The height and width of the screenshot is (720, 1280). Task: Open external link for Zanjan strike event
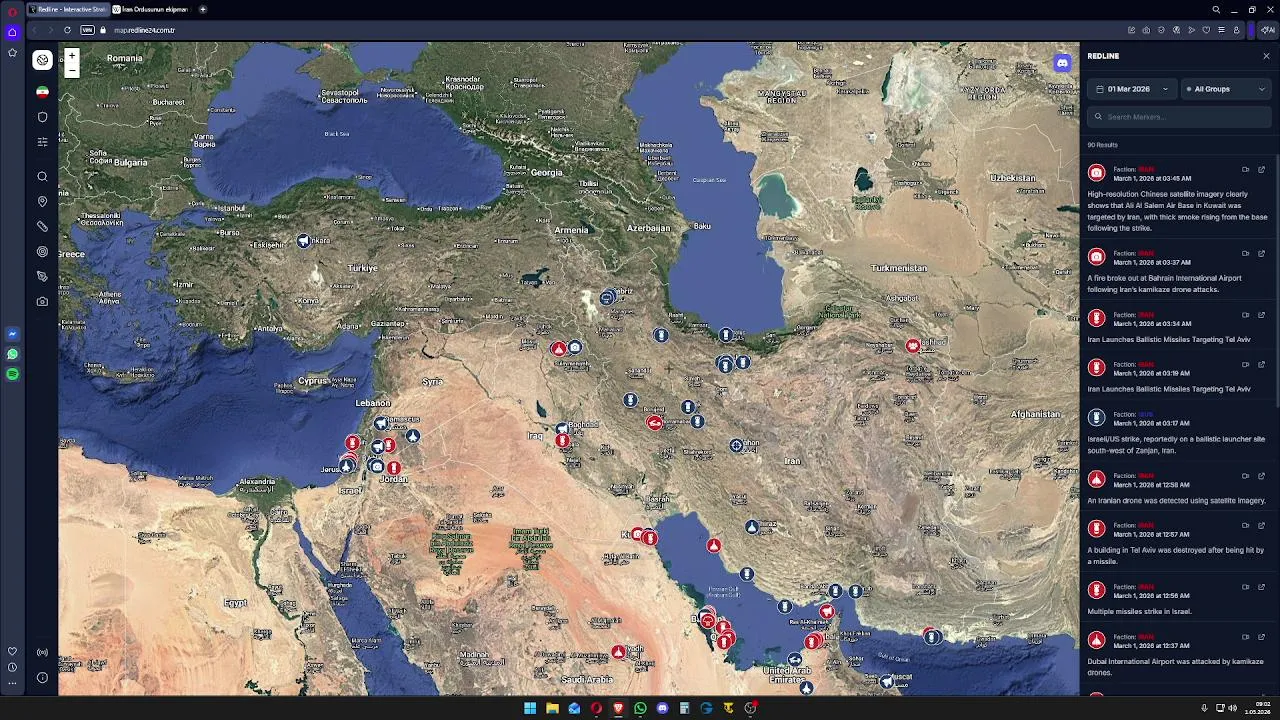point(1261,415)
